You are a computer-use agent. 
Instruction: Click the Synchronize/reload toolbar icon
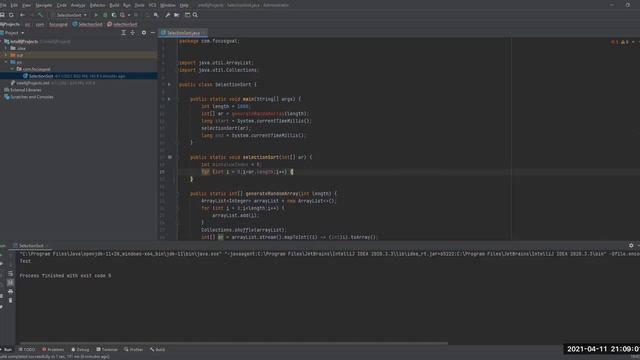pos(11,15)
